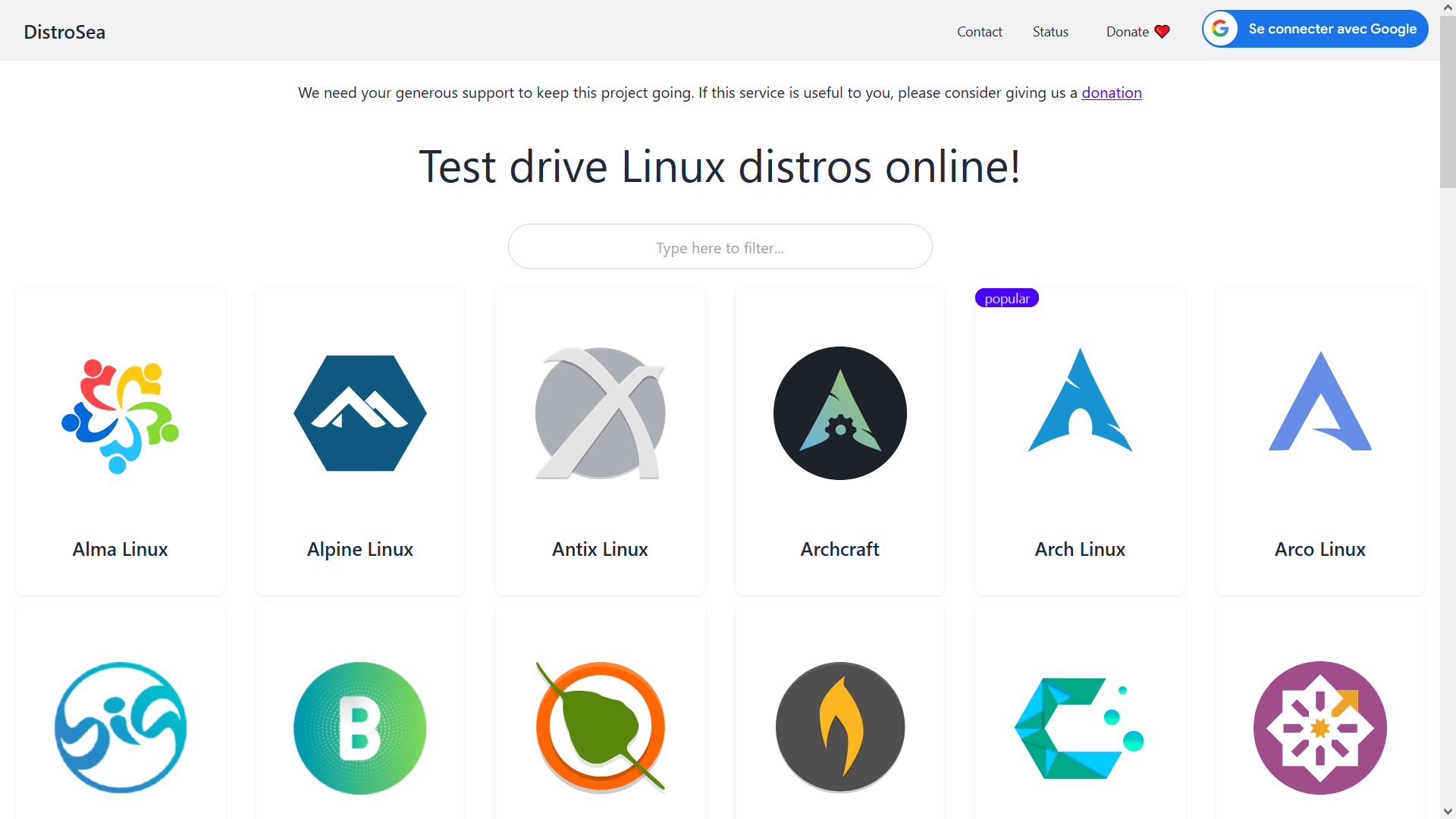Open the orange ring green leaf logo distro

click(x=600, y=728)
